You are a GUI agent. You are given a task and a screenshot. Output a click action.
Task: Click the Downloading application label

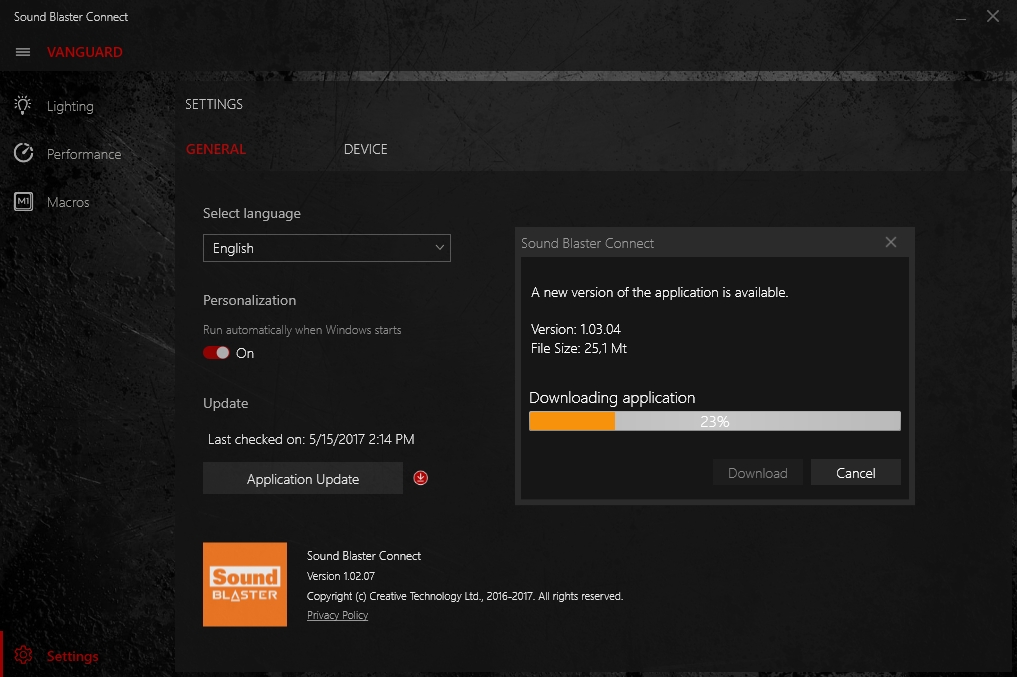(612, 398)
